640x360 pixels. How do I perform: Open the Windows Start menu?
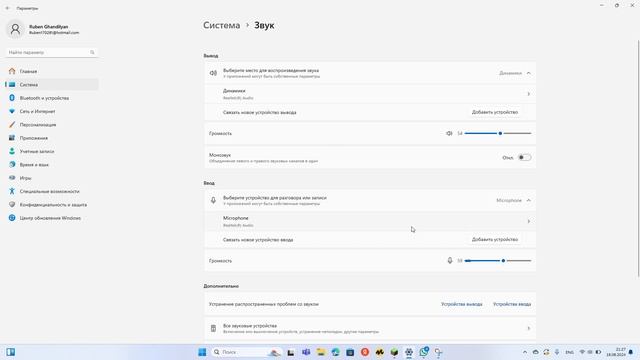[x=202, y=352]
